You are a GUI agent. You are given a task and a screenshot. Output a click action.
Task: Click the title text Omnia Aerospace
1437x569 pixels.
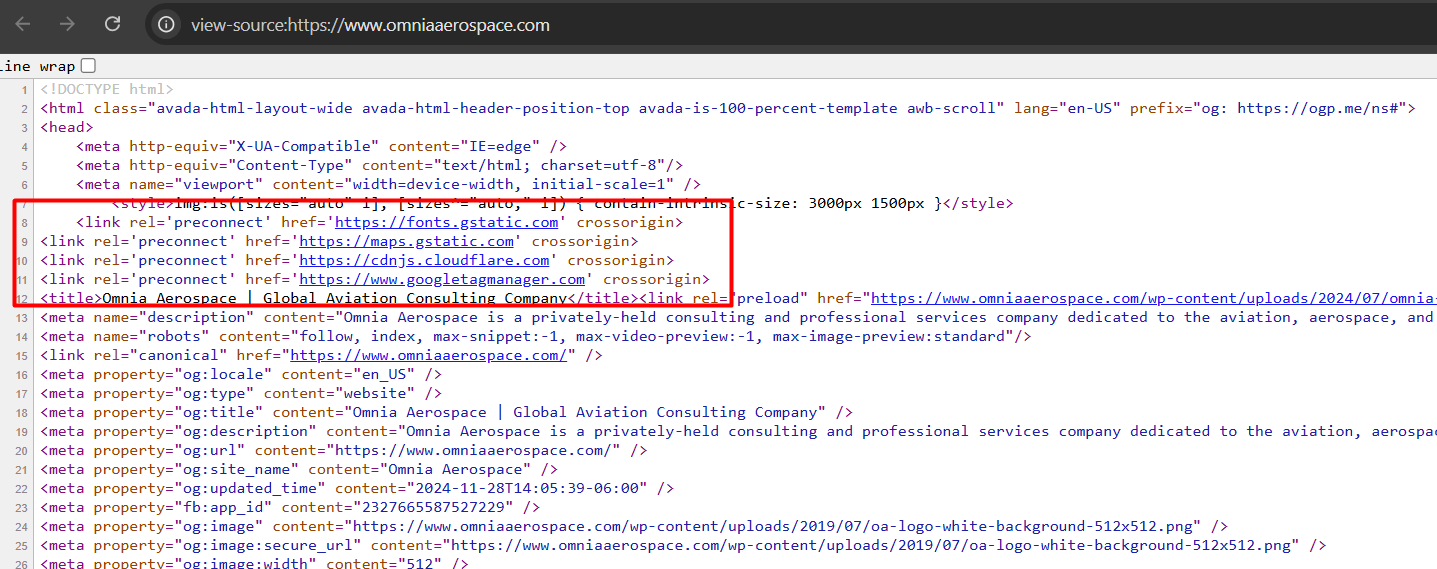coord(334,298)
